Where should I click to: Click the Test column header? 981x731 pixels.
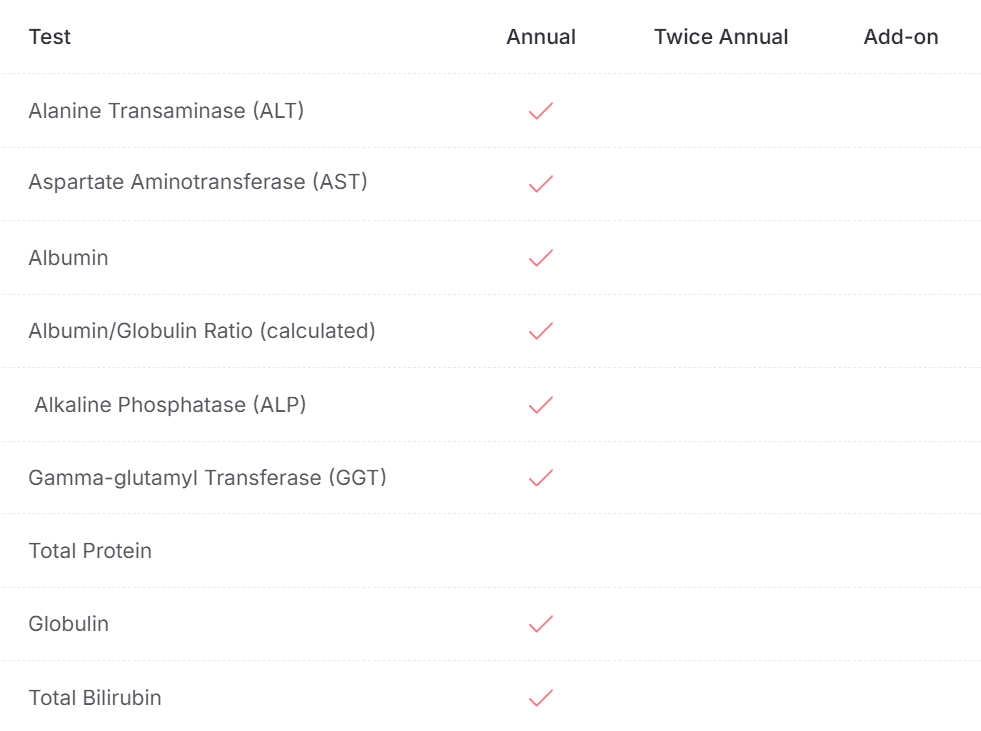click(49, 37)
